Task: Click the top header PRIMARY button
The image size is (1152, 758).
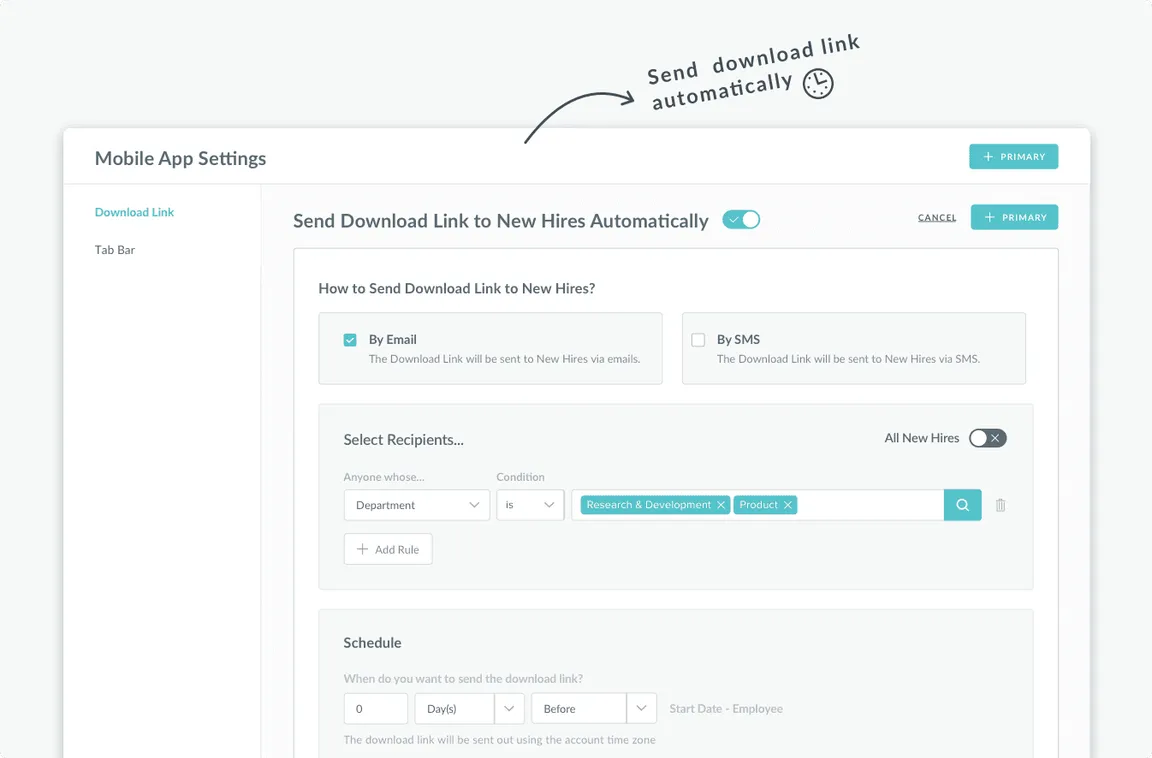Action: click(1014, 156)
